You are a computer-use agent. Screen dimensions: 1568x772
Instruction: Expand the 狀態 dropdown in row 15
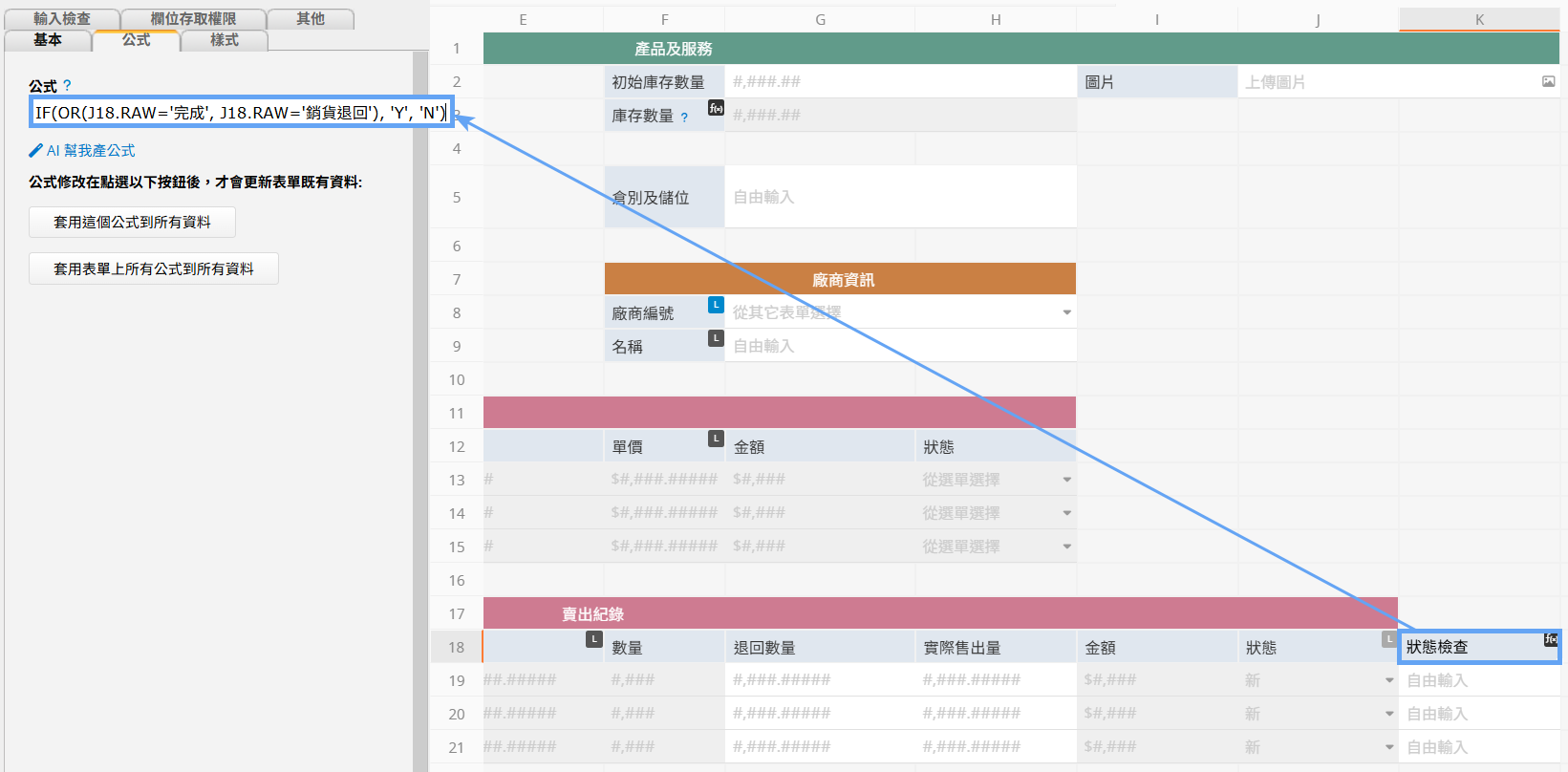pyautogui.click(x=1066, y=547)
